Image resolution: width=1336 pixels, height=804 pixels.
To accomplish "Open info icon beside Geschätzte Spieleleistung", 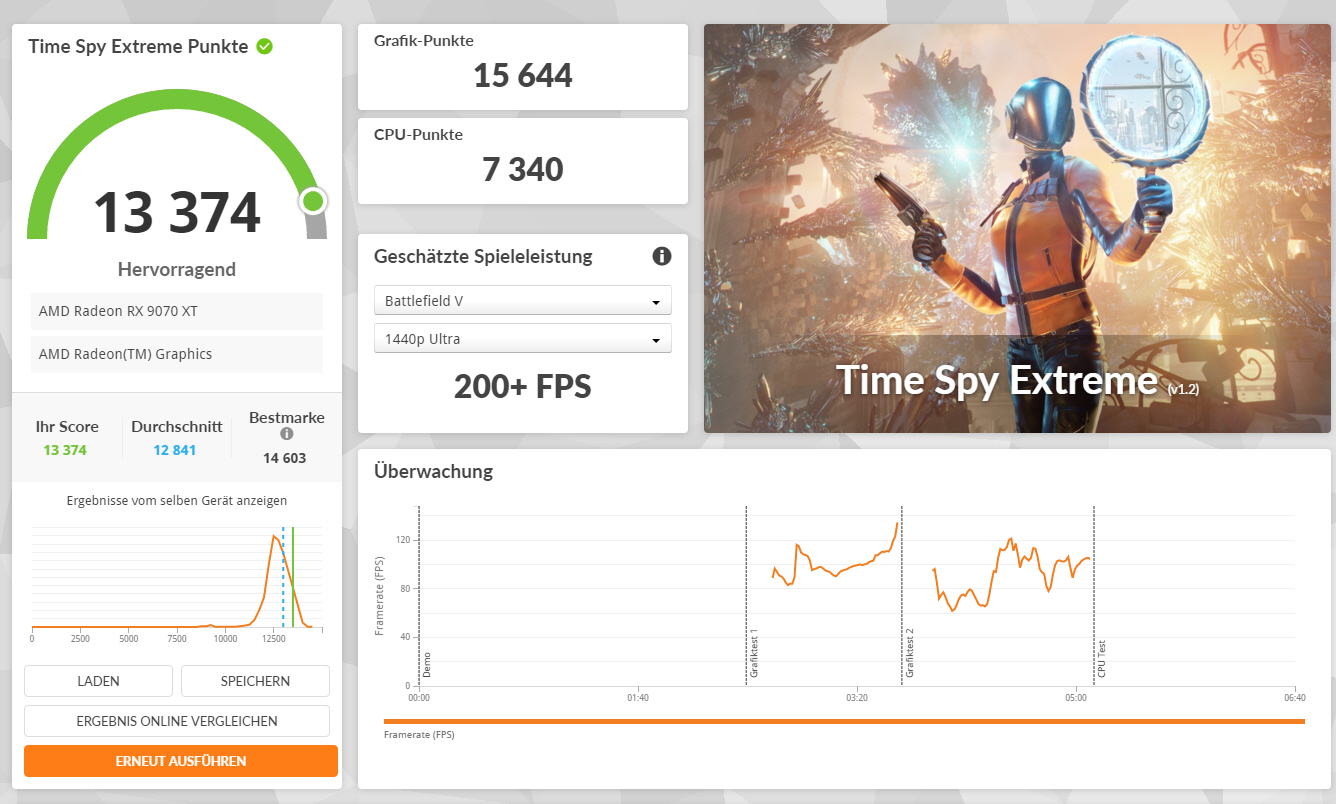I will [662, 256].
